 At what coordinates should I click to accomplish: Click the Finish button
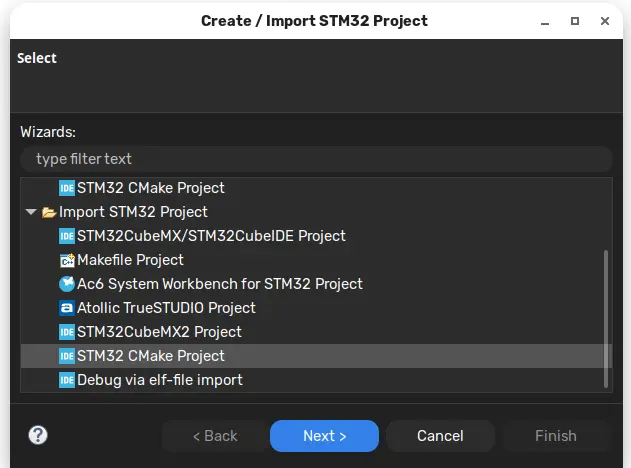[556, 436]
